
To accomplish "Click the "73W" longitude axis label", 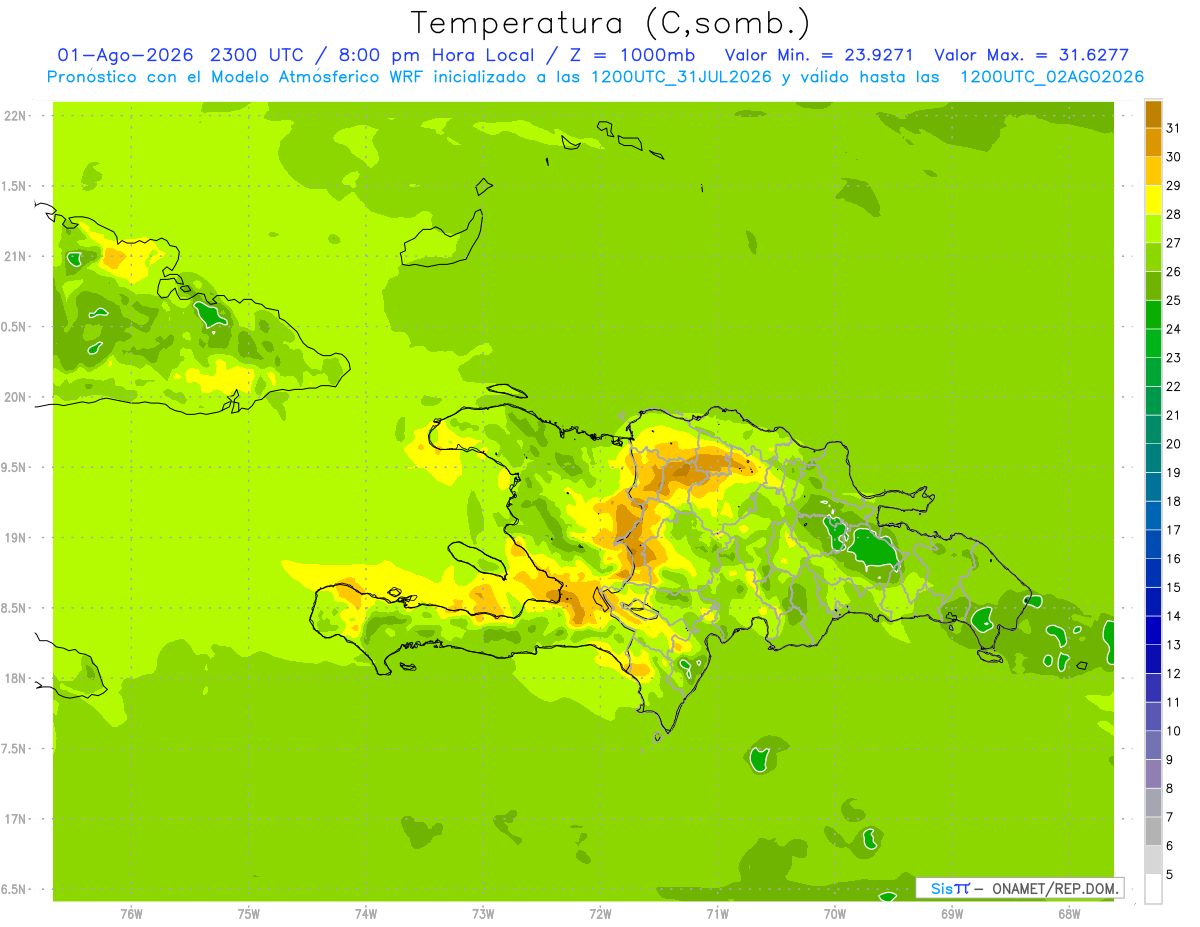I will (x=483, y=914).
